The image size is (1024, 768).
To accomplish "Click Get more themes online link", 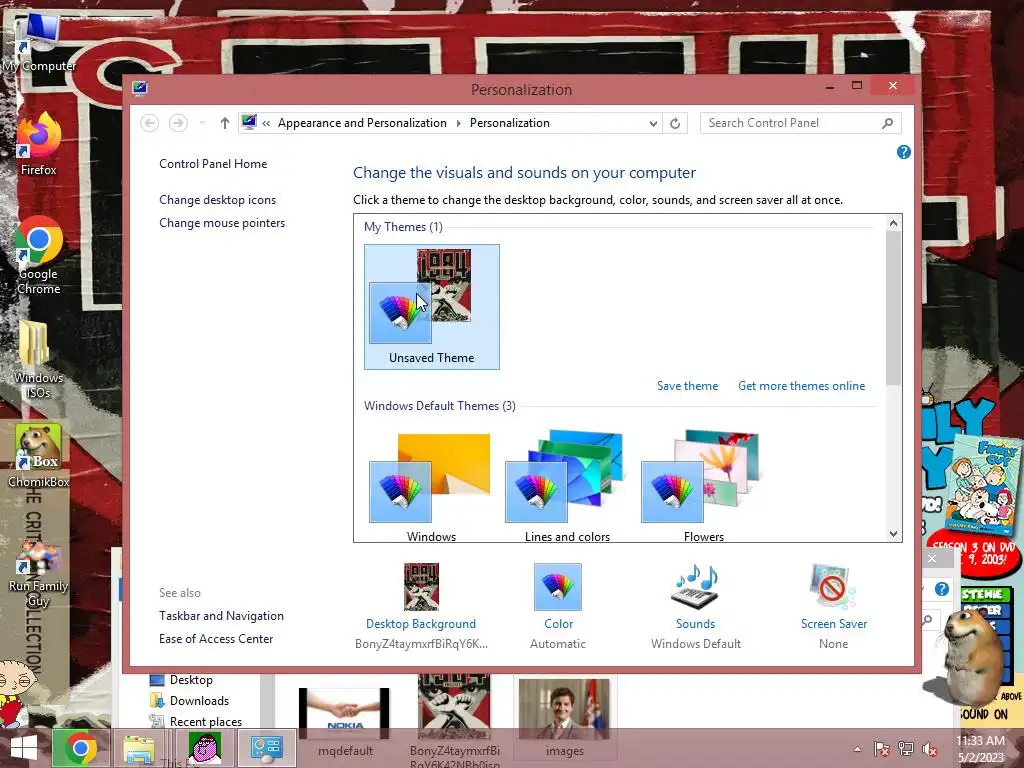I will (x=801, y=386).
